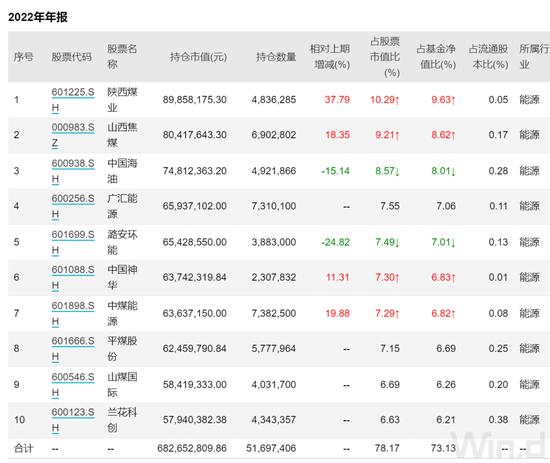This screenshot has width=550, height=463.
Task: Click the 序号 column header
Action: pyautogui.click(x=24, y=57)
